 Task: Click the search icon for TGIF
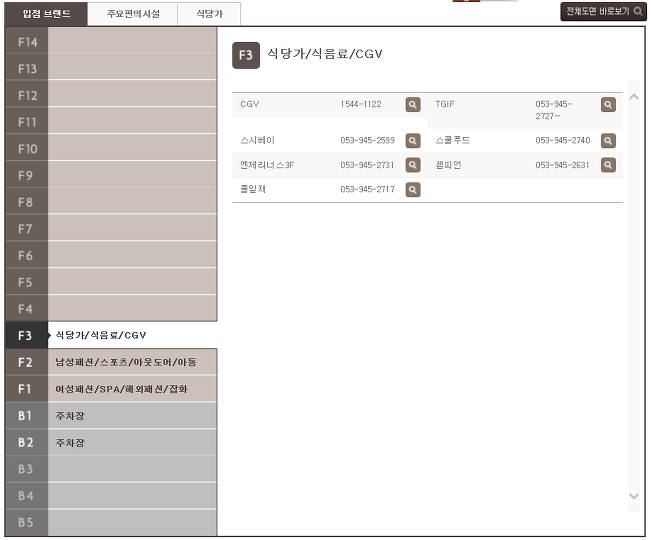608,104
